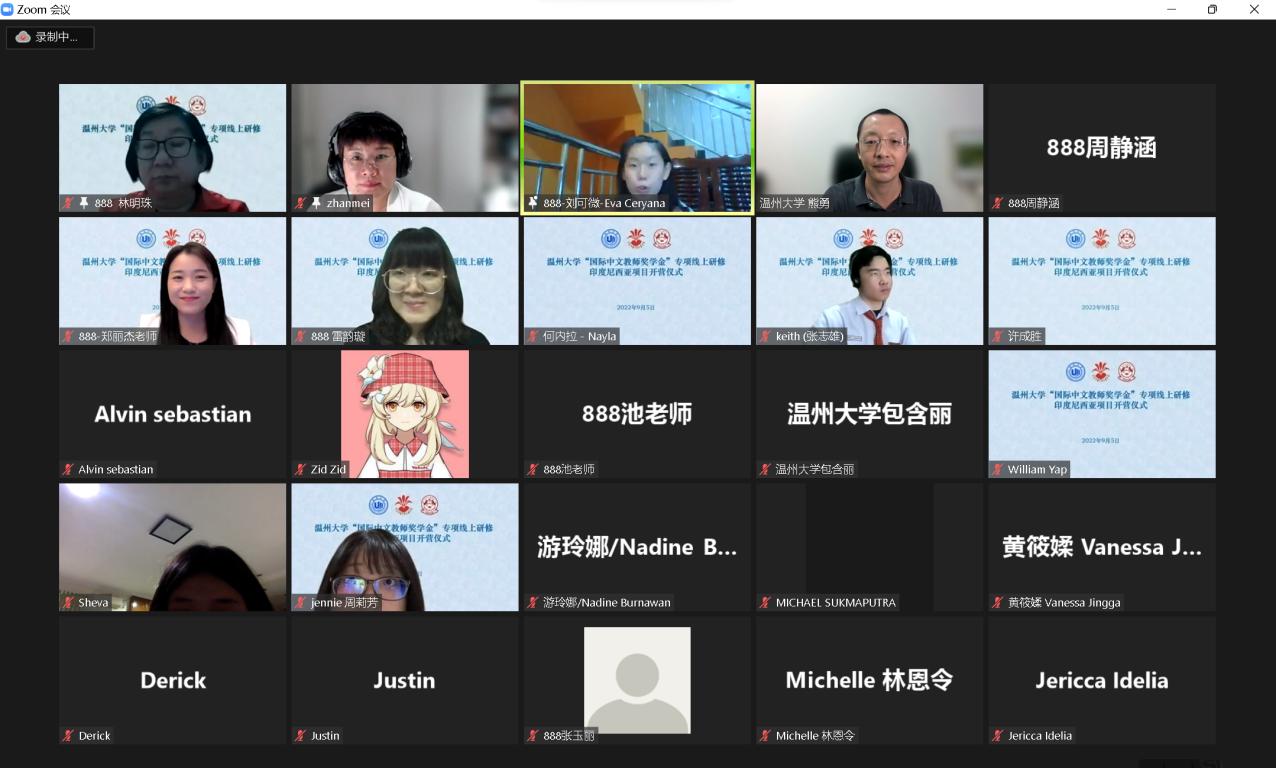Click the keith (张志雄) video tile
The height and width of the screenshot is (768, 1276).
[x=869, y=280]
